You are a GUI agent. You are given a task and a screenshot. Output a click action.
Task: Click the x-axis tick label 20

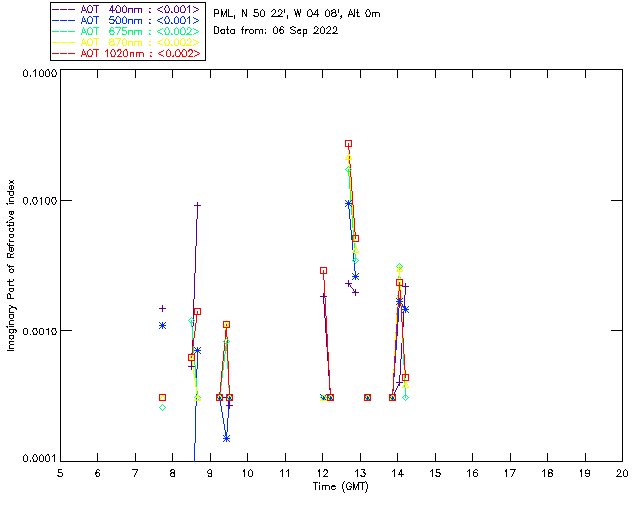(622, 473)
